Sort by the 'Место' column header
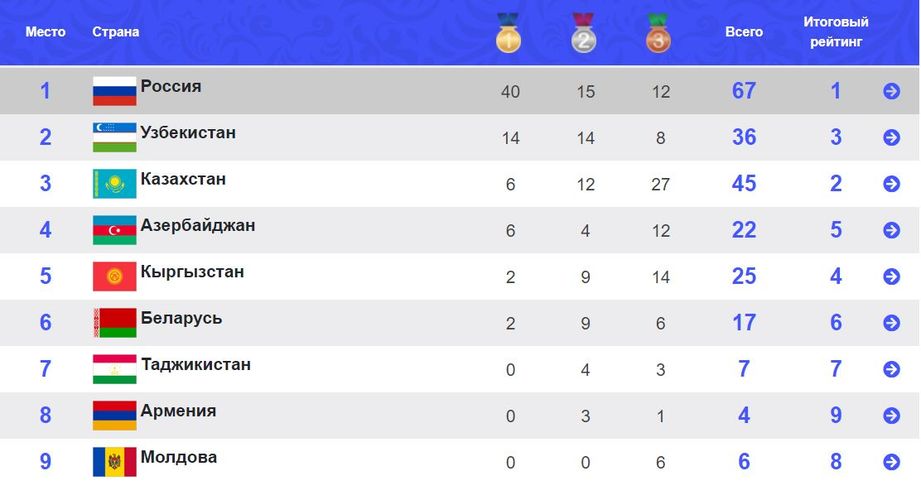The height and width of the screenshot is (500, 921). (x=45, y=32)
